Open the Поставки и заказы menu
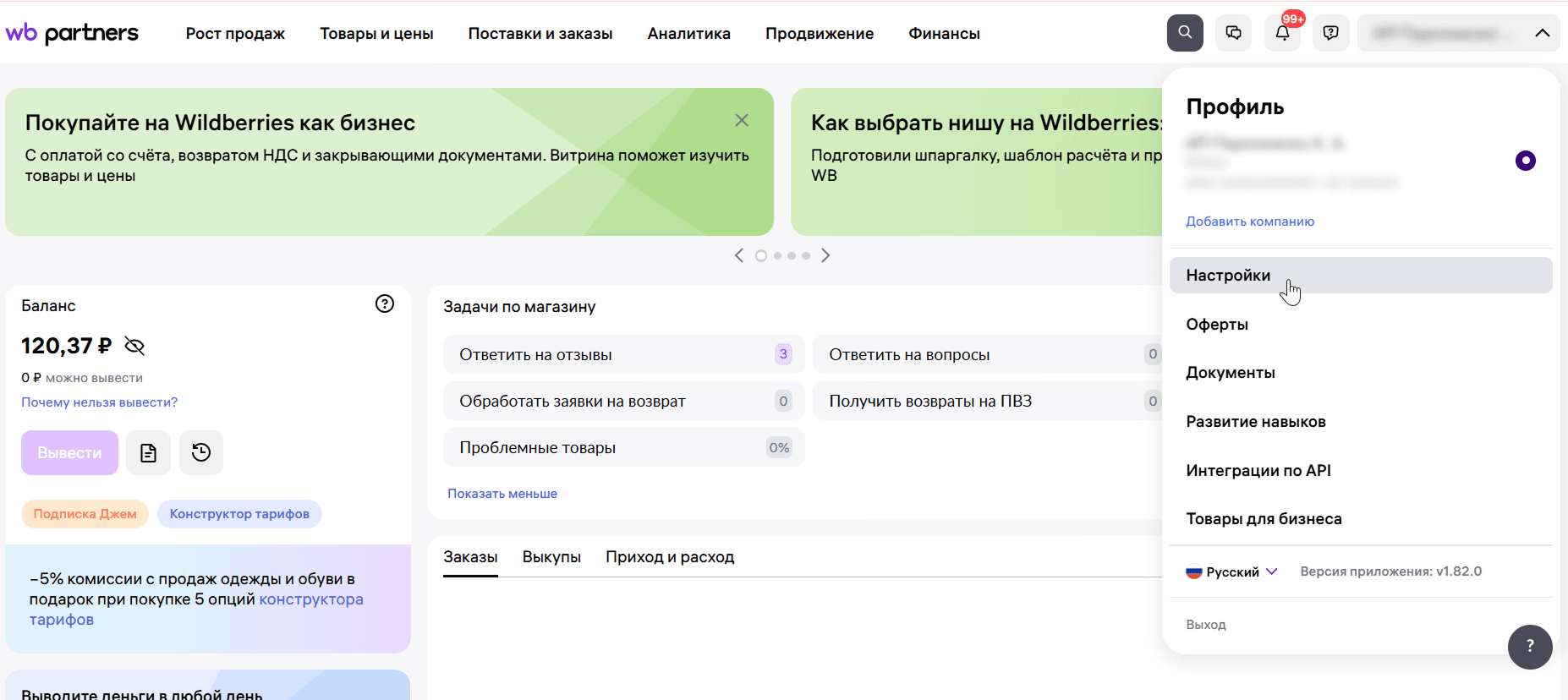Viewport: 1568px width, 700px height. [540, 34]
